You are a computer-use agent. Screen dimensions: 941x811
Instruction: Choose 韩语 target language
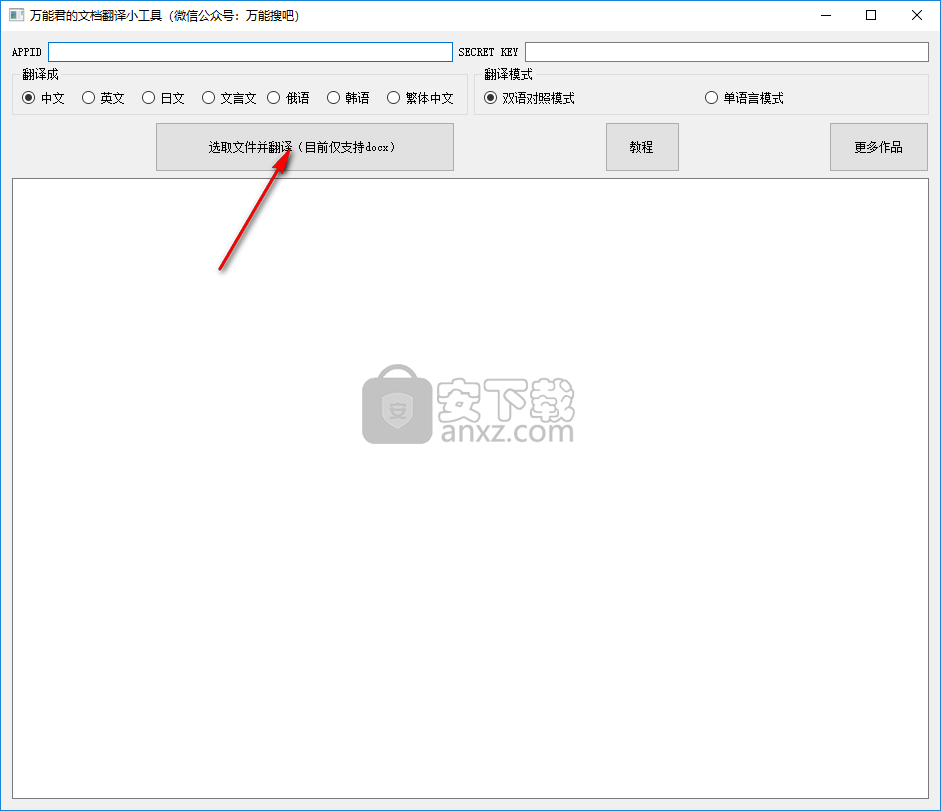(348, 98)
